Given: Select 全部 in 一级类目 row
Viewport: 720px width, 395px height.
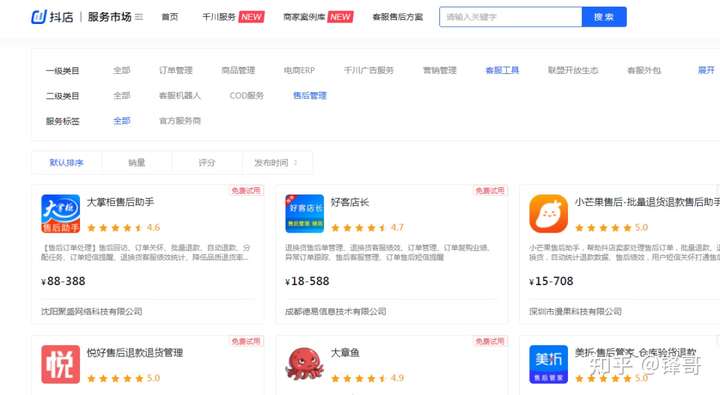Looking at the screenshot, I should (122, 70).
